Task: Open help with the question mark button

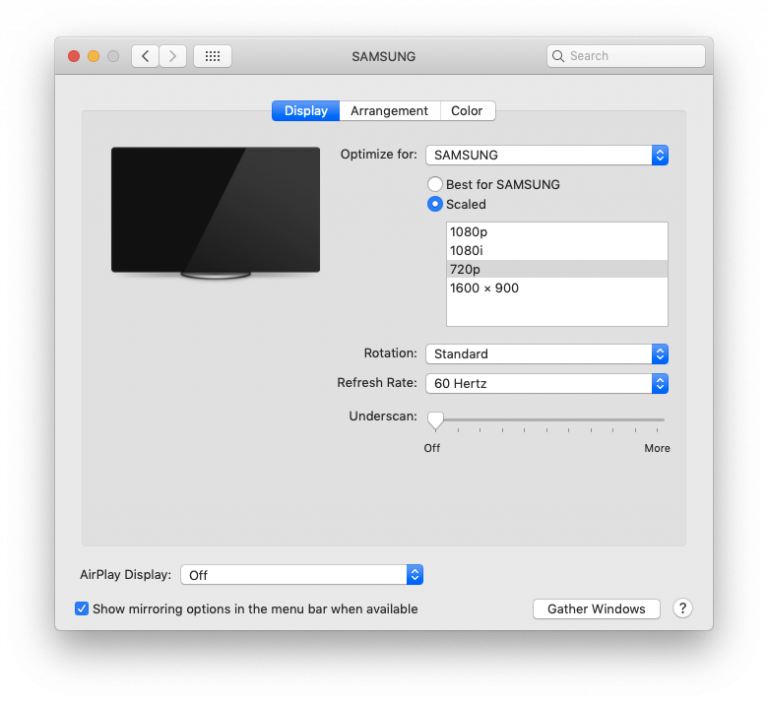Action: [682, 608]
